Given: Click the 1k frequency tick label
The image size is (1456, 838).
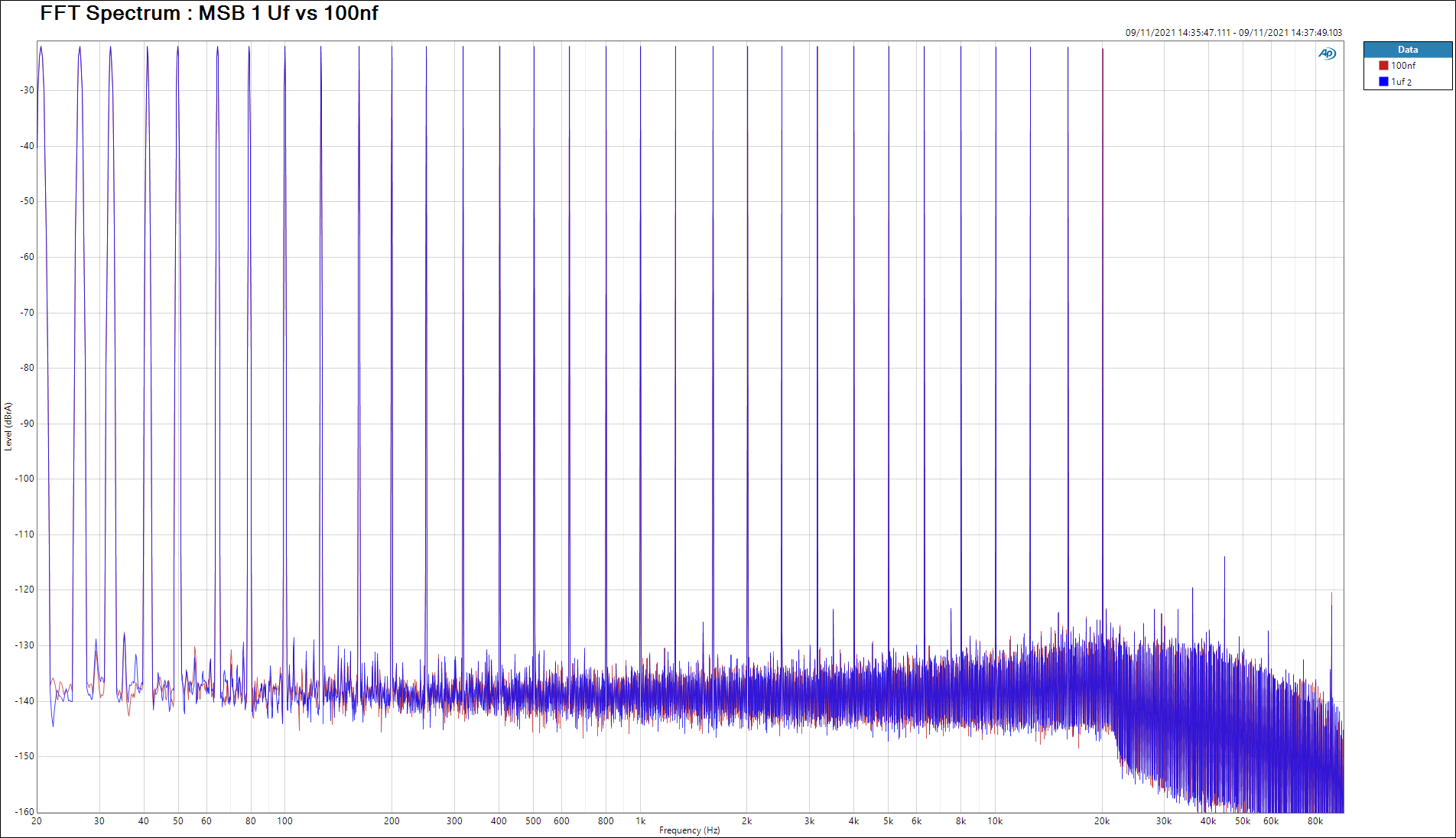Looking at the screenshot, I should point(641,821).
